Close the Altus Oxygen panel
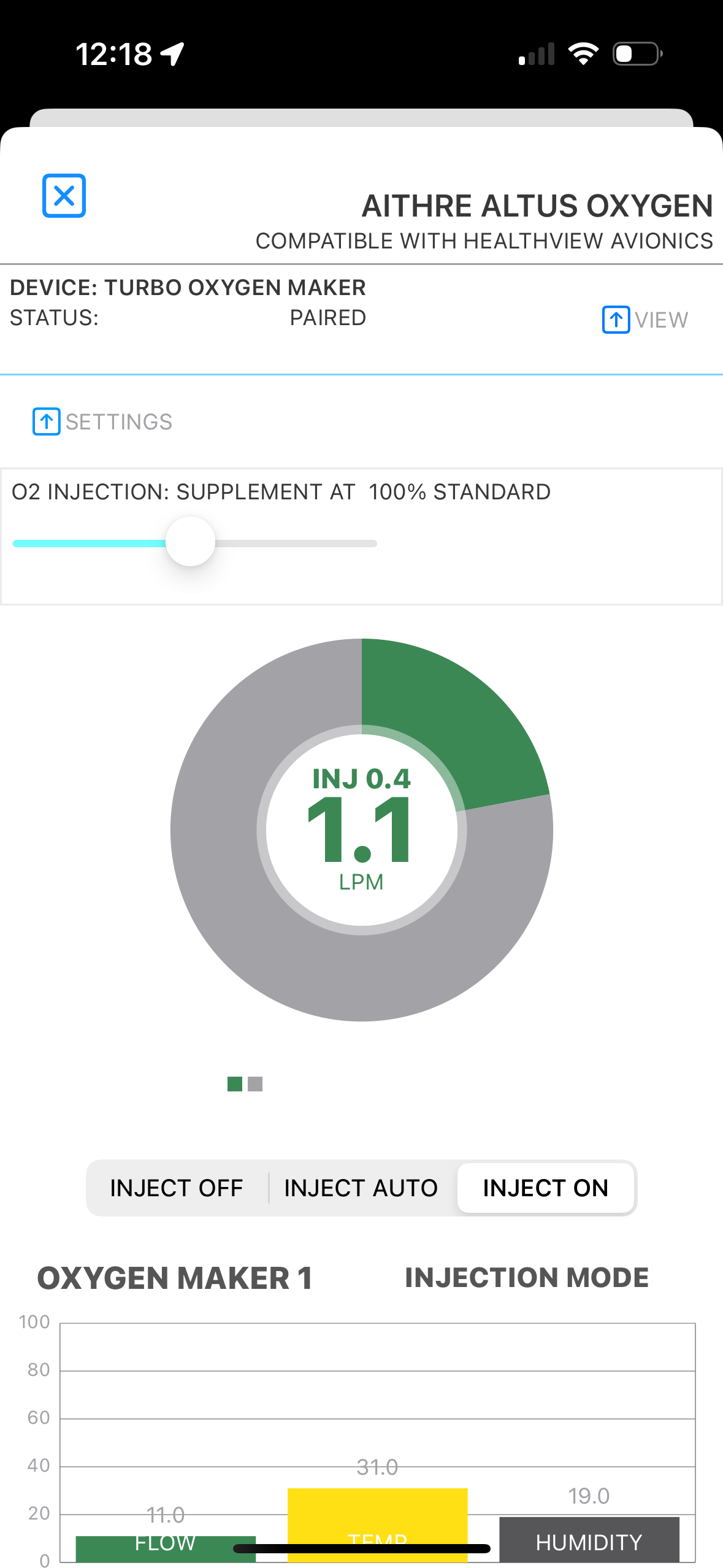Image resolution: width=723 pixels, height=1568 pixels. click(x=64, y=196)
